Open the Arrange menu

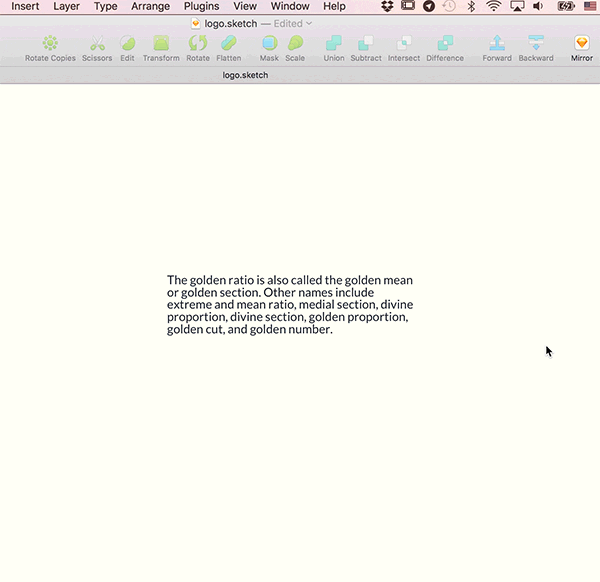[151, 6]
